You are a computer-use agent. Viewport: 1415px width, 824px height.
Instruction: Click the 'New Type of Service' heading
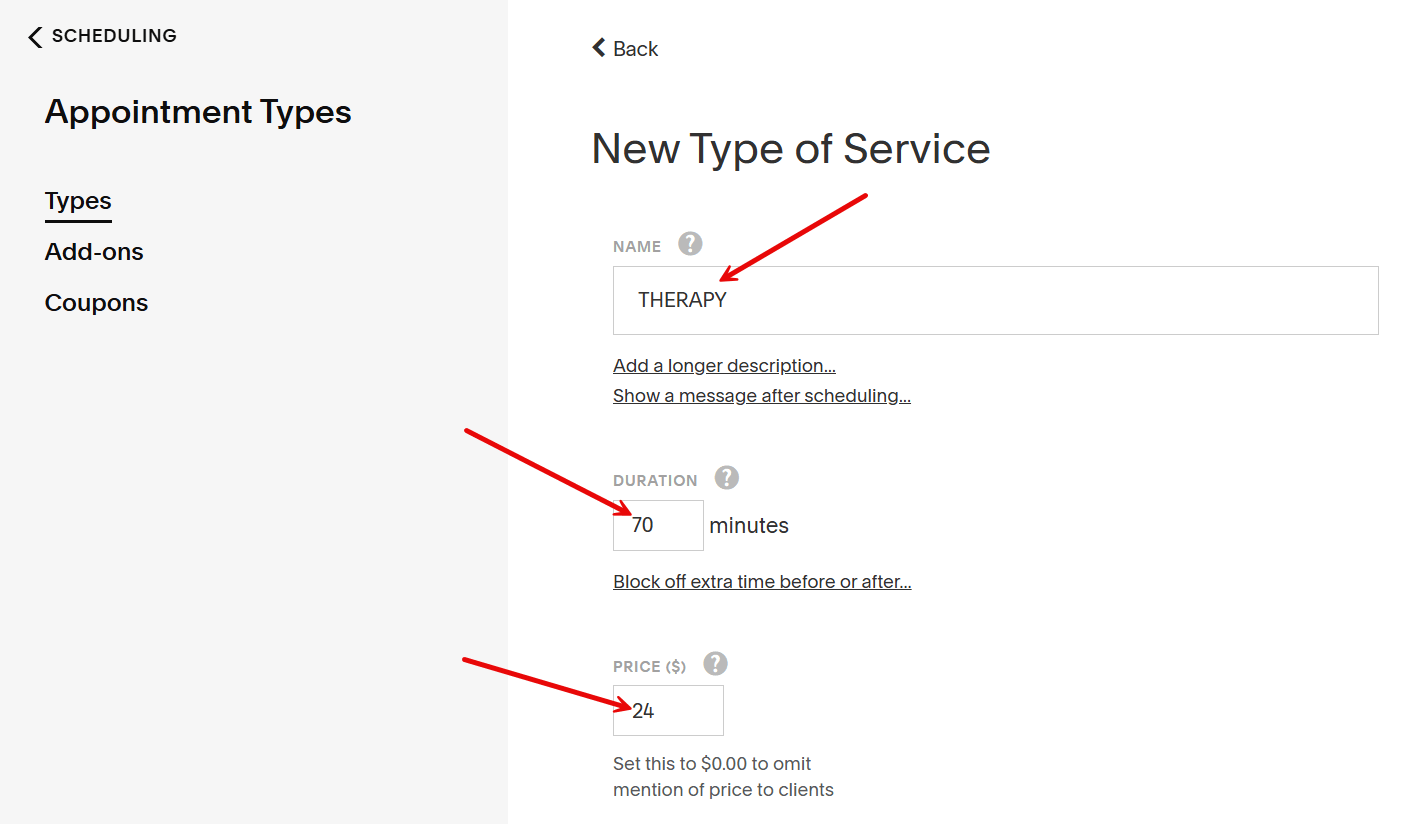790,149
